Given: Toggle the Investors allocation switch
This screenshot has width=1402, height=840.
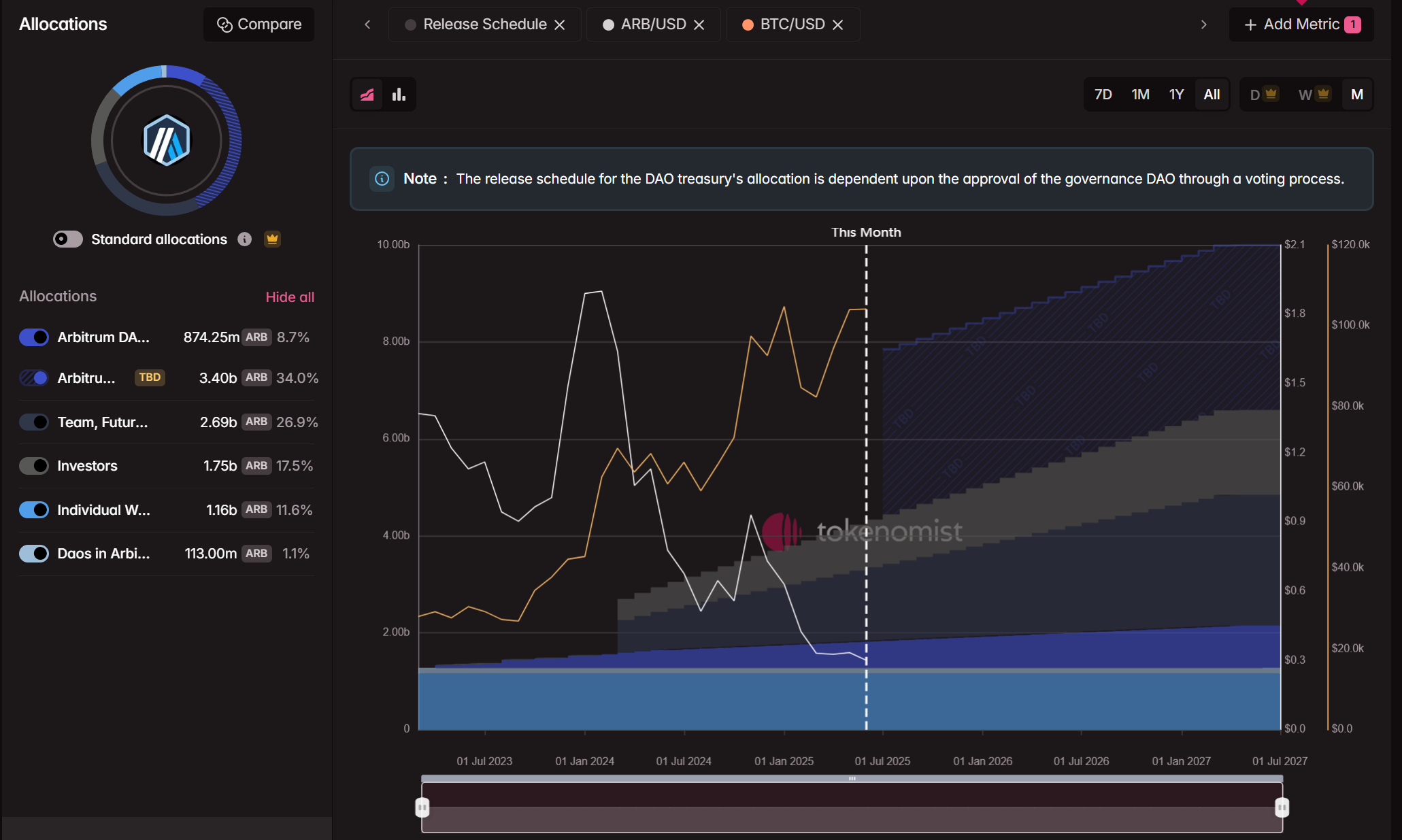Looking at the screenshot, I should (x=34, y=466).
